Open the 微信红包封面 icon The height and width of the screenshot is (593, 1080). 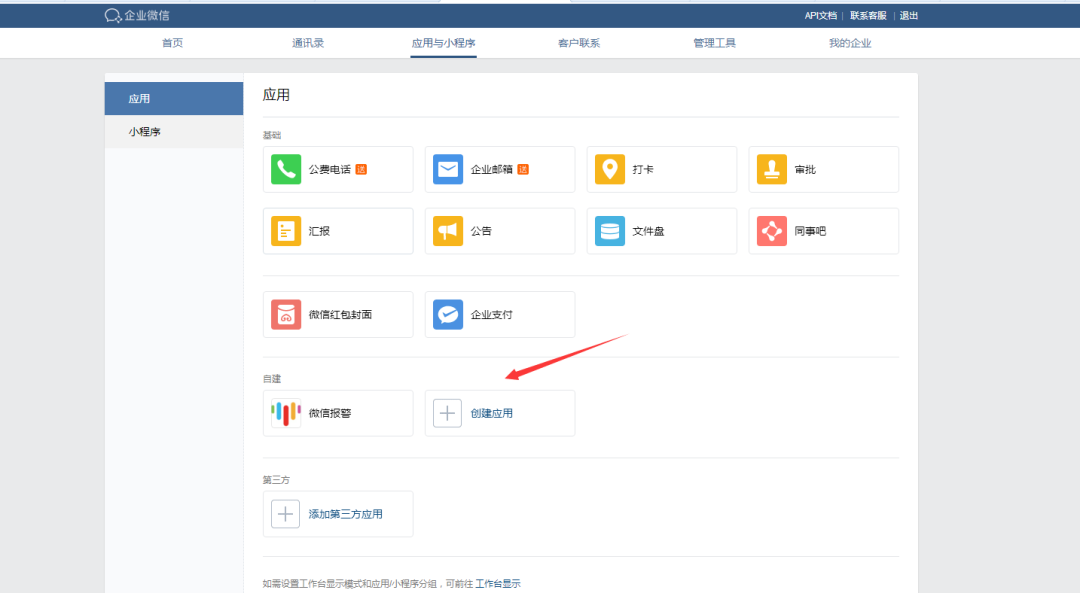pos(286,315)
